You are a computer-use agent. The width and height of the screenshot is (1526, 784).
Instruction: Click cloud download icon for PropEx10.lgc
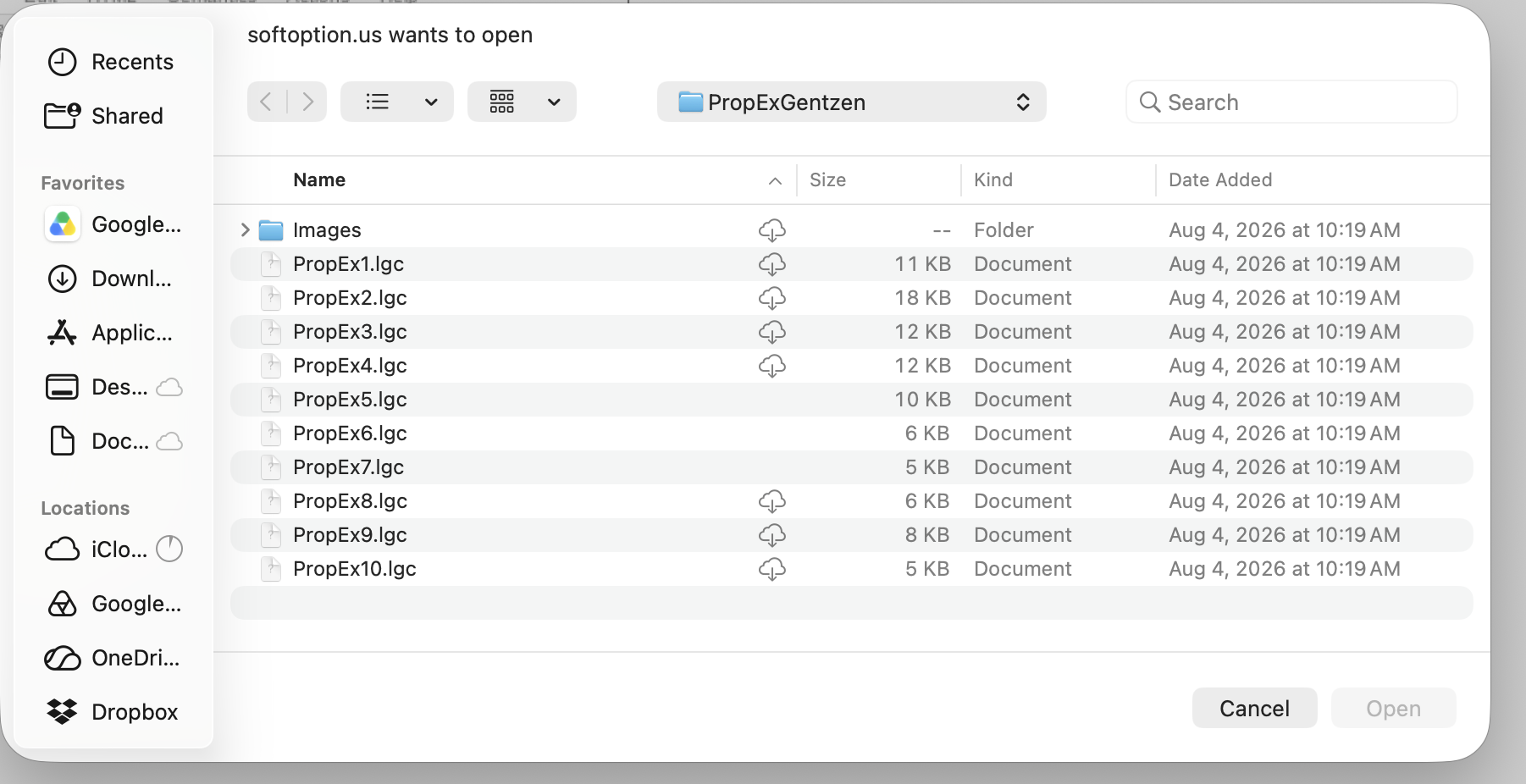(771, 569)
